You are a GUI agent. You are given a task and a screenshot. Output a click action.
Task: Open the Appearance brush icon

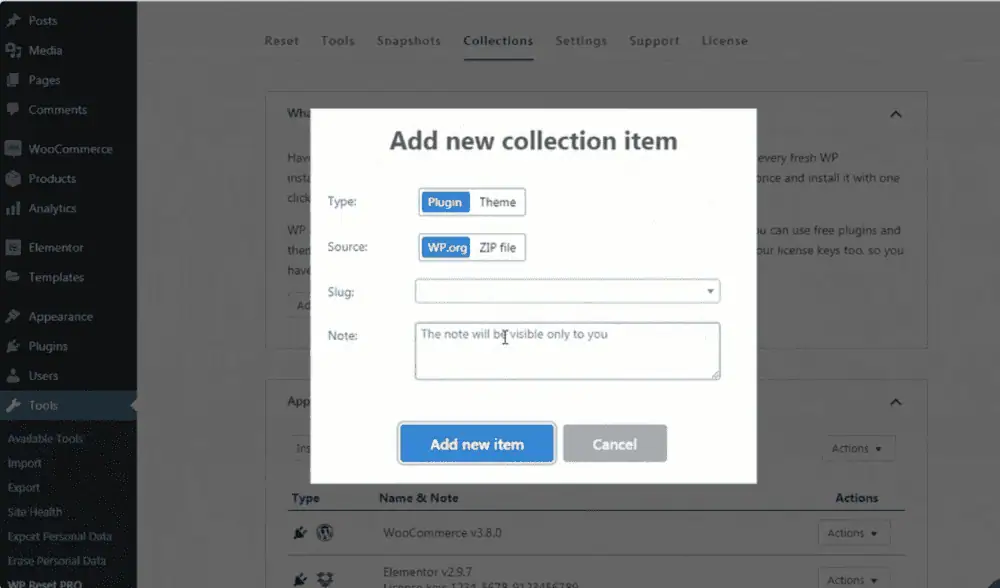point(13,317)
